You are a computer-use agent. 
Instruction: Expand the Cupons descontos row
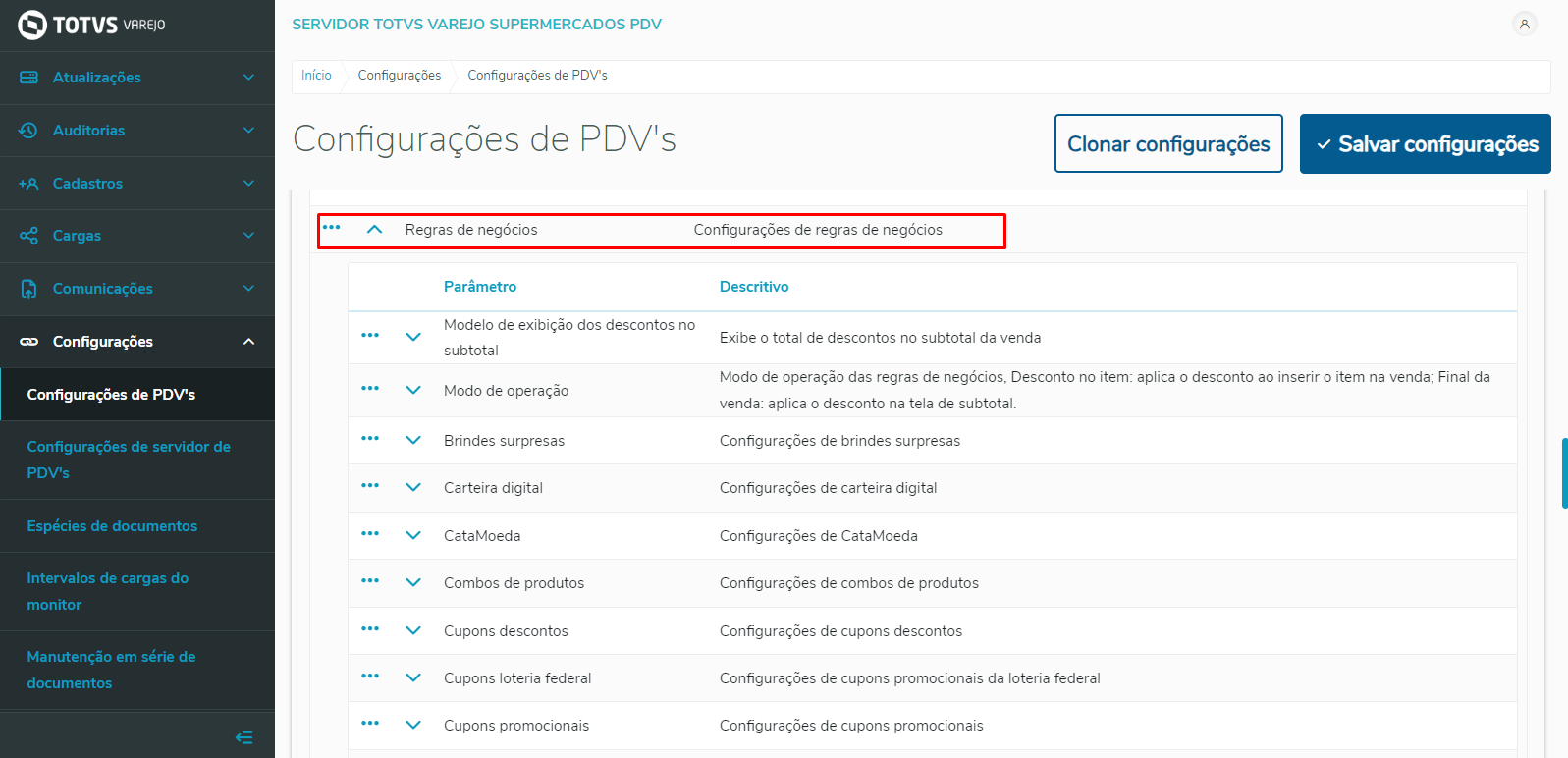(x=413, y=630)
